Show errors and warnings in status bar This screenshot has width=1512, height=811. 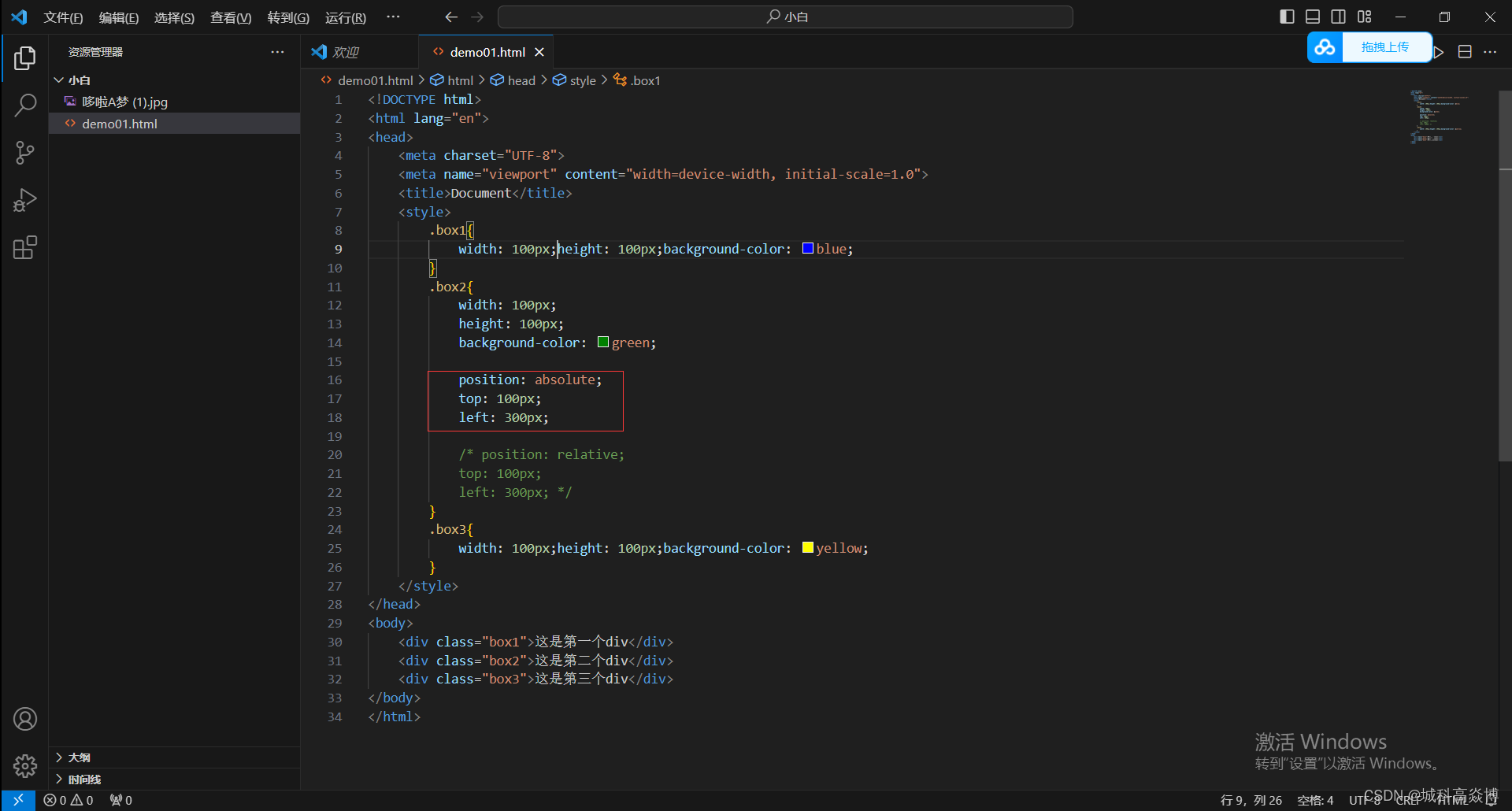pyautogui.click(x=69, y=800)
